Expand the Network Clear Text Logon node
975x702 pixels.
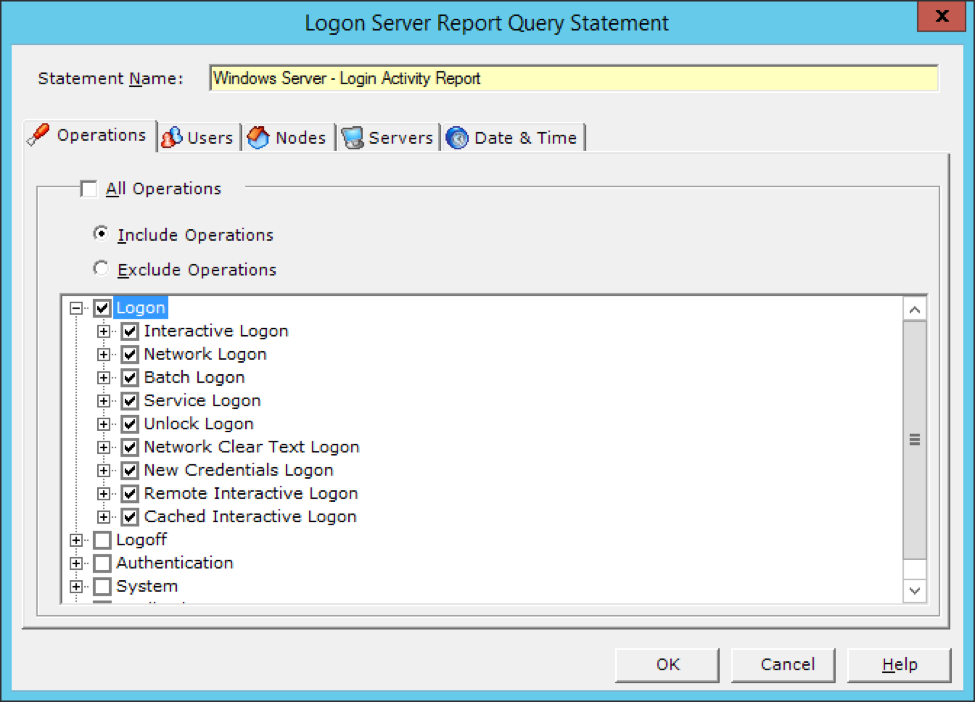click(104, 447)
